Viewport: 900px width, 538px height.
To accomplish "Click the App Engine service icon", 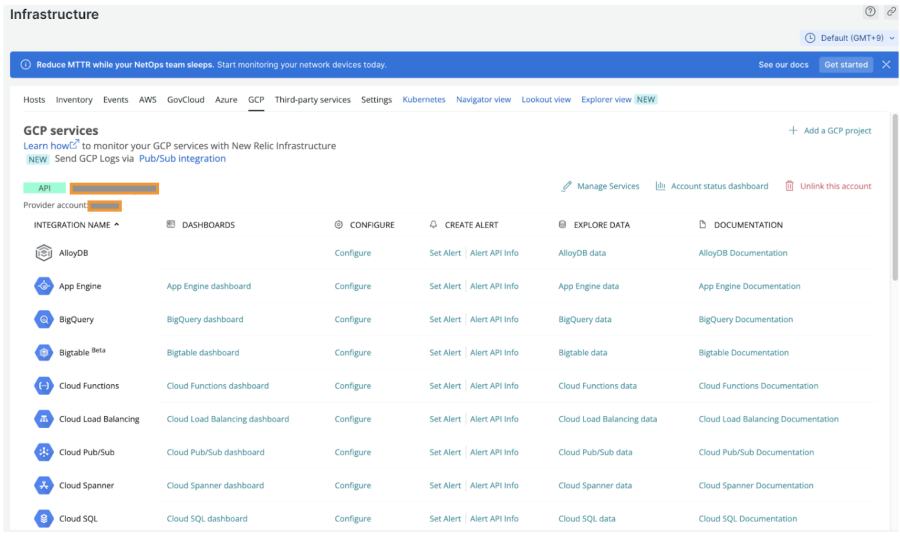I will point(44,286).
